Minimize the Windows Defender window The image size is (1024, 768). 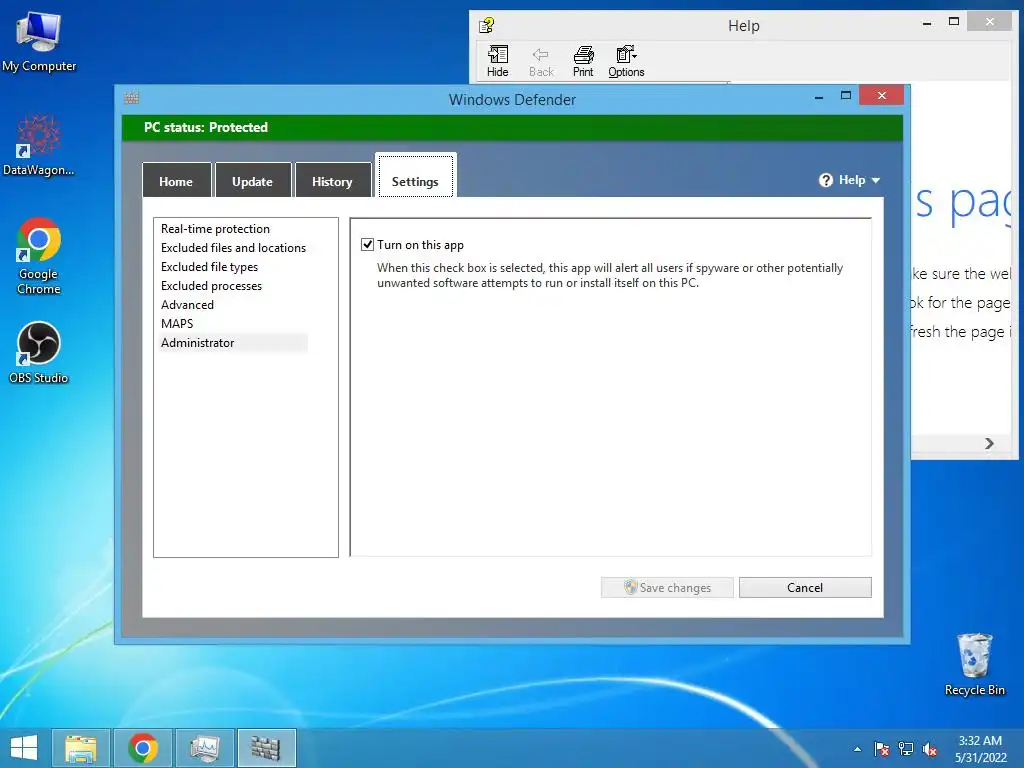click(x=819, y=96)
